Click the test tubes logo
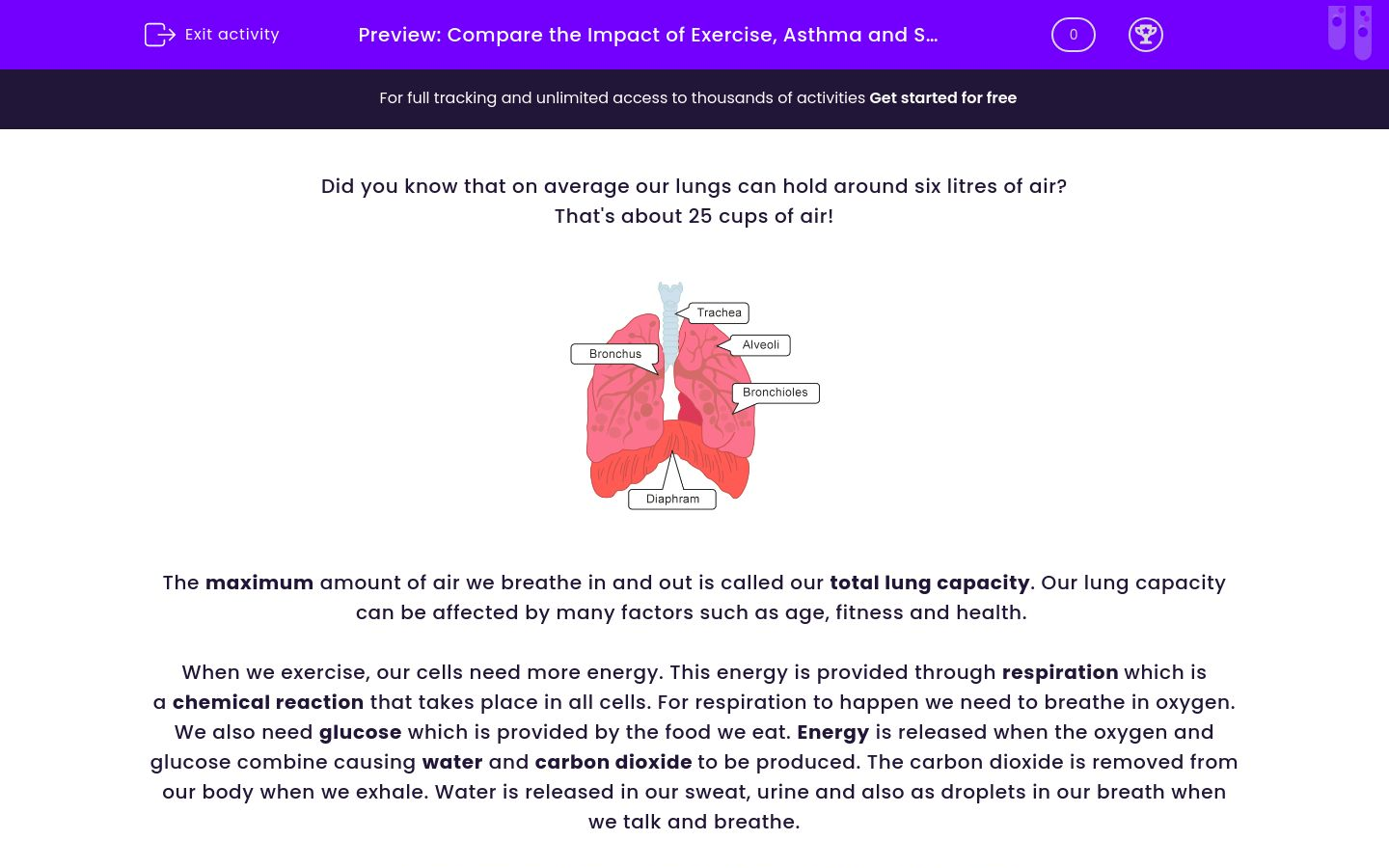This screenshot has width=1389, height=868. (x=1348, y=31)
